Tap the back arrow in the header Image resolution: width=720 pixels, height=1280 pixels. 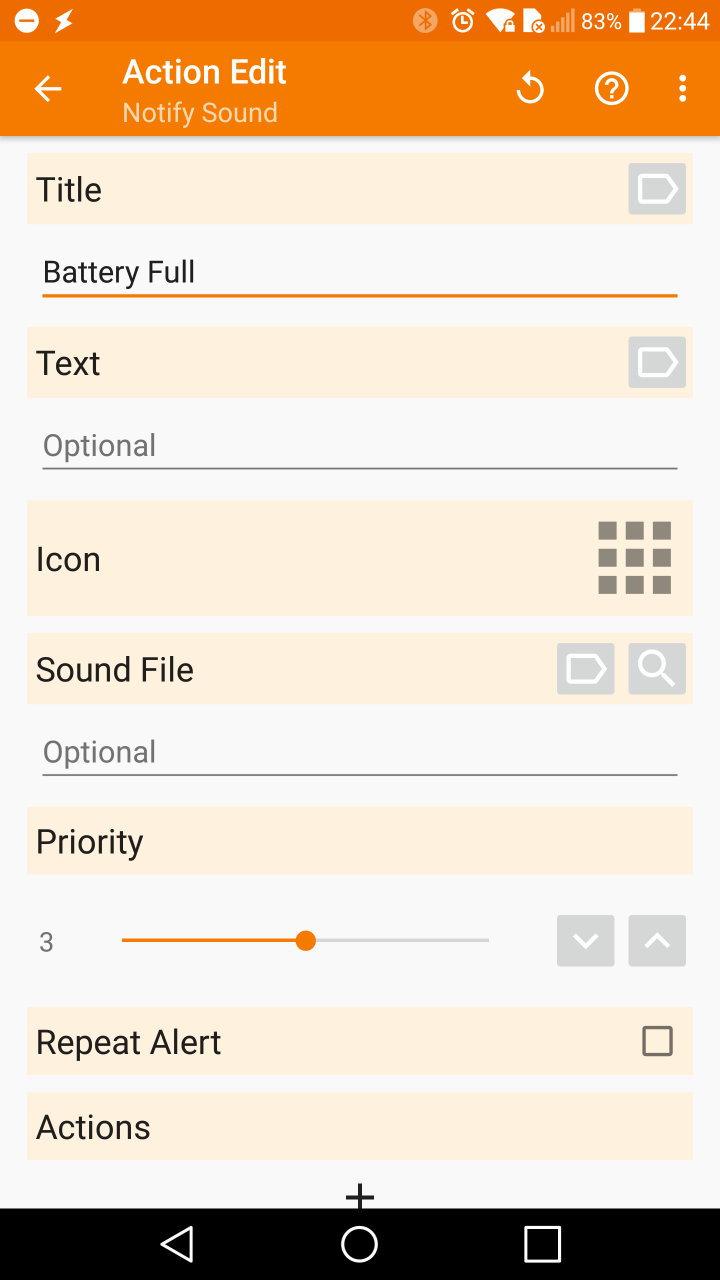tap(48, 89)
